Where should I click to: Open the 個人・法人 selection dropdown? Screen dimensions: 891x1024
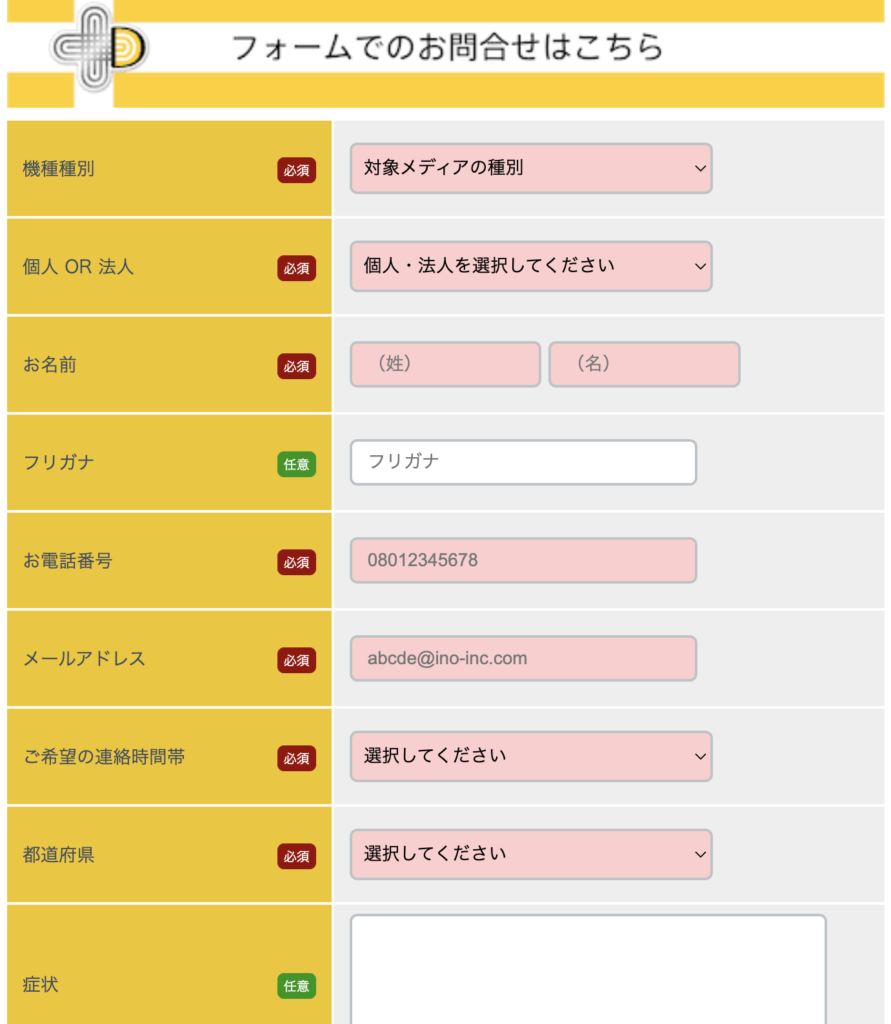[x=530, y=267]
